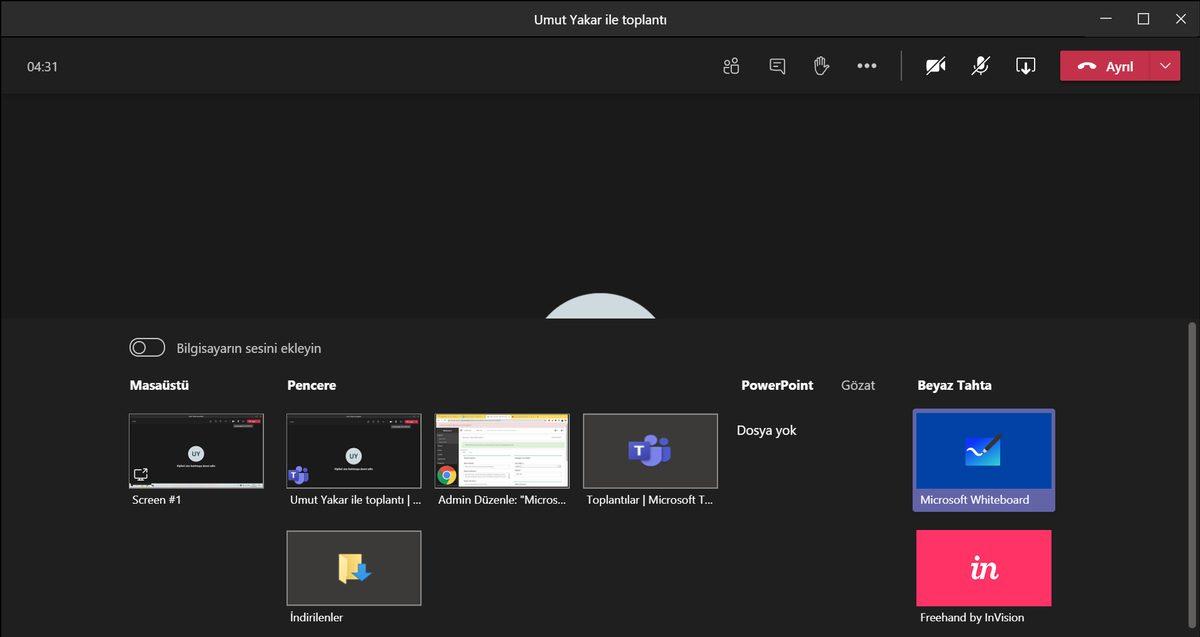Turn on the camera
The height and width of the screenshot is (637, 1200).
pyautogui.click(x=935, y=65)
